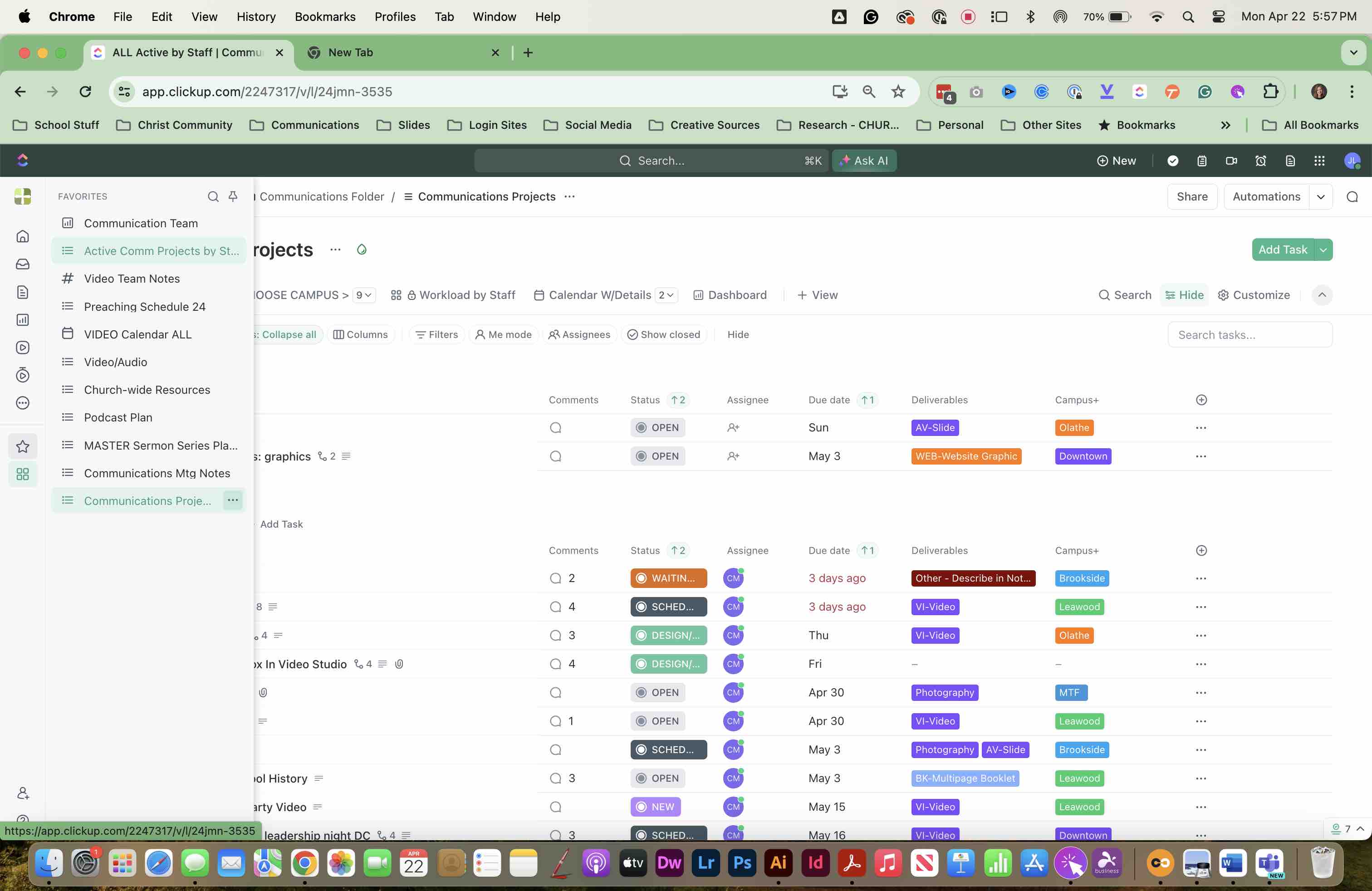Select the Favorites star icon in left rail
The width and height of the screenshot is (1372, 891).
coord(23,446)
